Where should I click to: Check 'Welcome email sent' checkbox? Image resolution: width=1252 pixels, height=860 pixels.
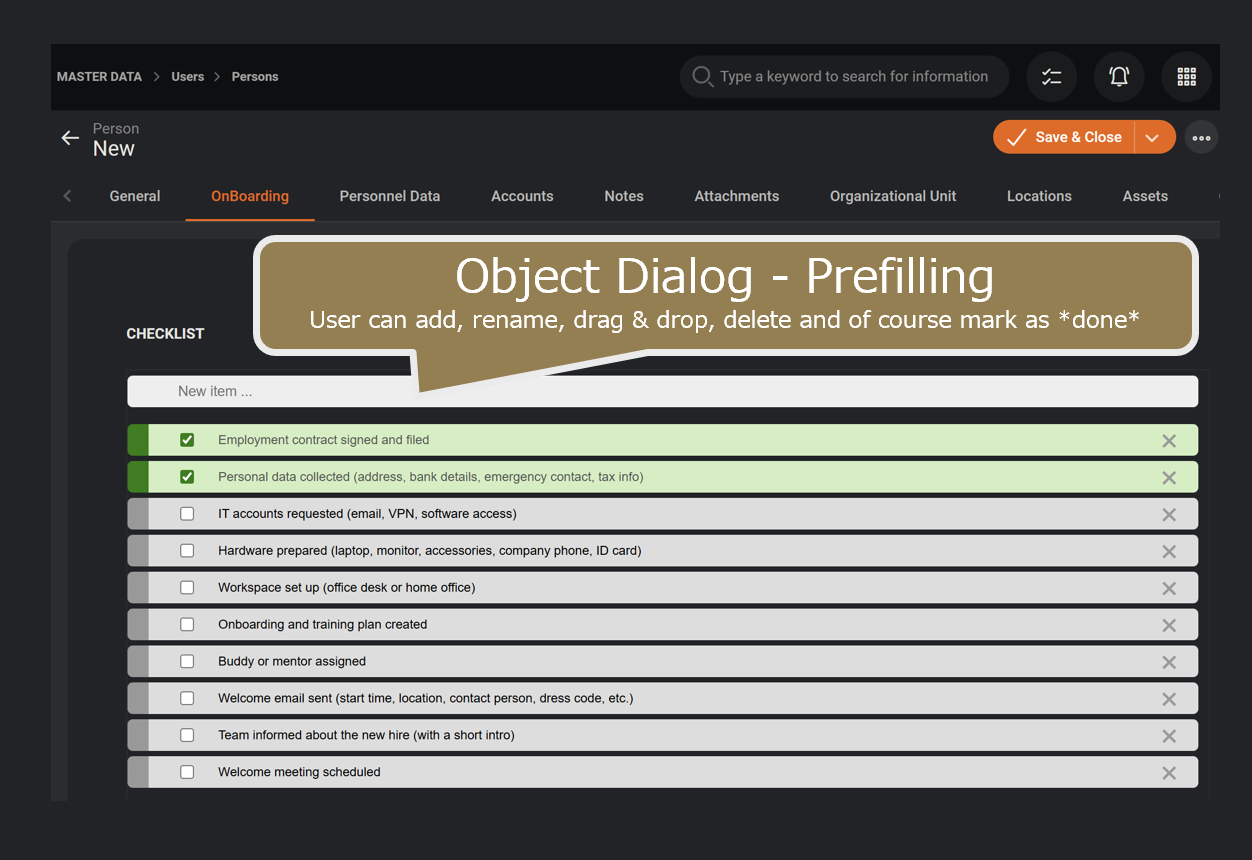[187, 698]
